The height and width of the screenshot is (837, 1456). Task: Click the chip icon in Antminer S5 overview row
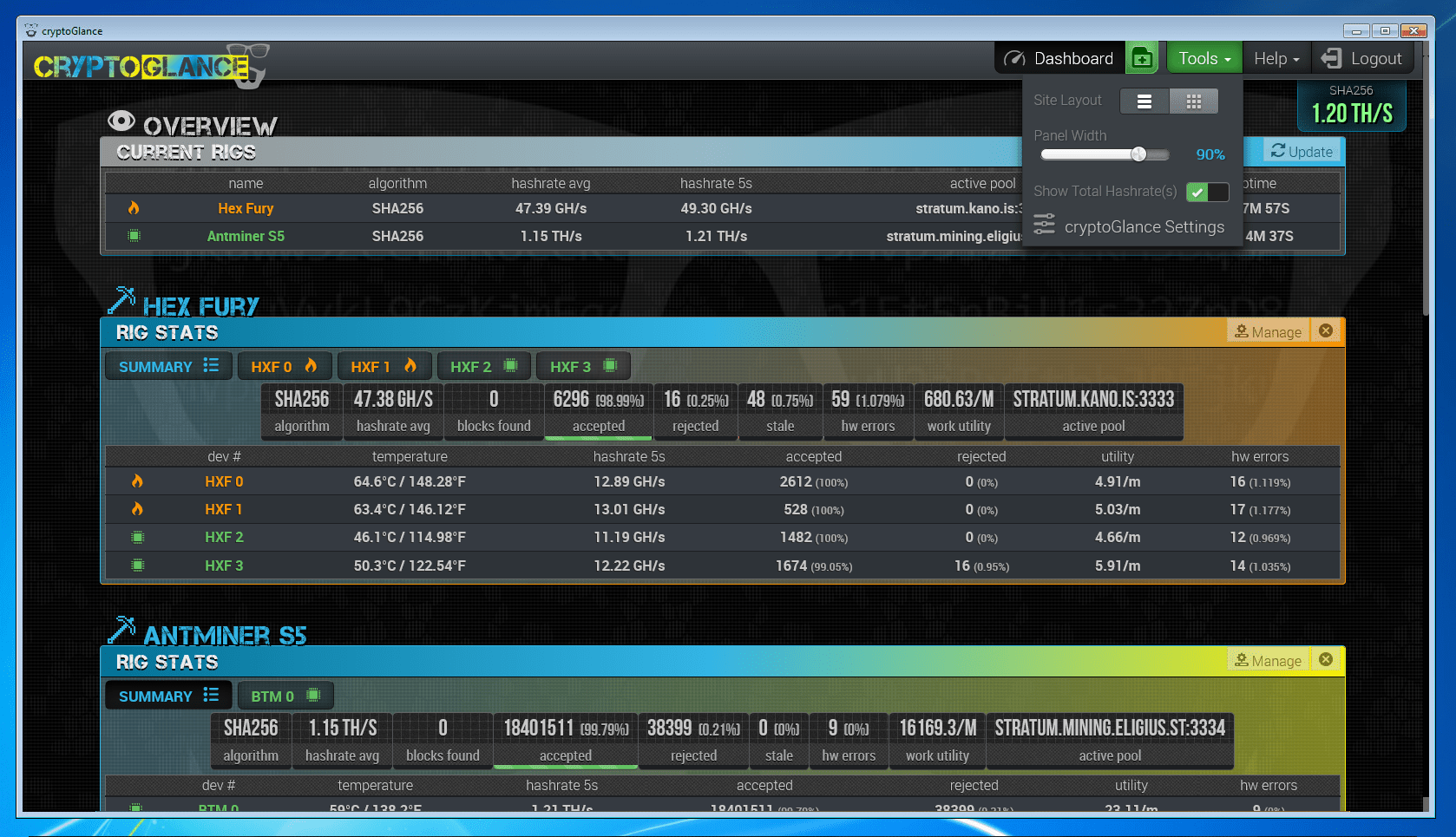[x=134, y=236]
